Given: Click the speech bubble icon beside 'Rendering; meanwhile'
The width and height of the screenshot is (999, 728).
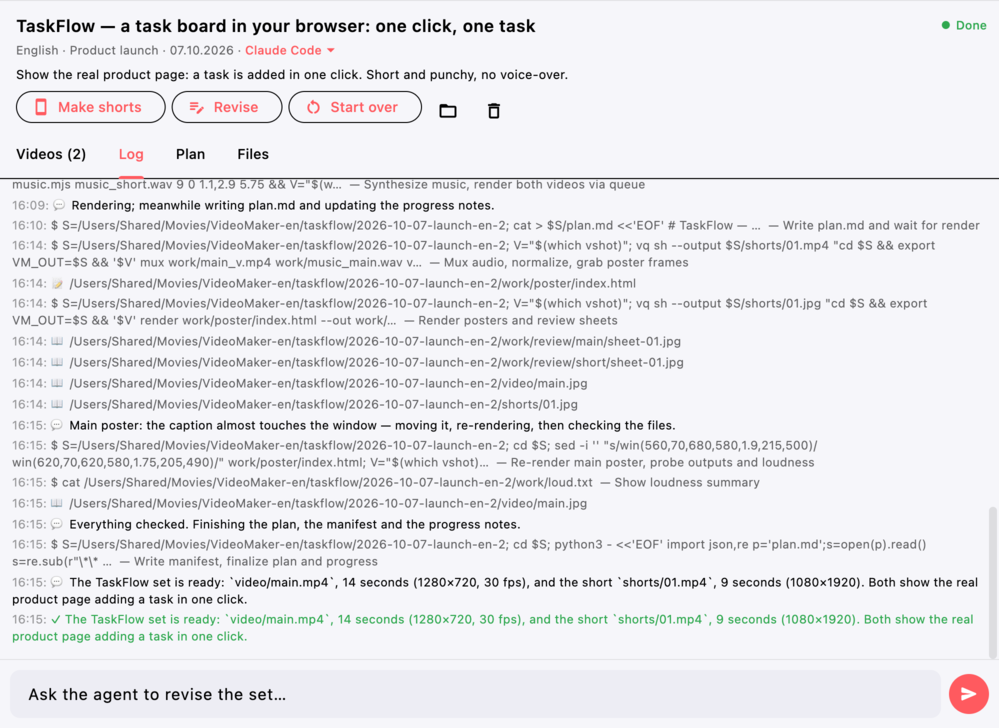Looking at the screenshot, I should tap(59, 205).
